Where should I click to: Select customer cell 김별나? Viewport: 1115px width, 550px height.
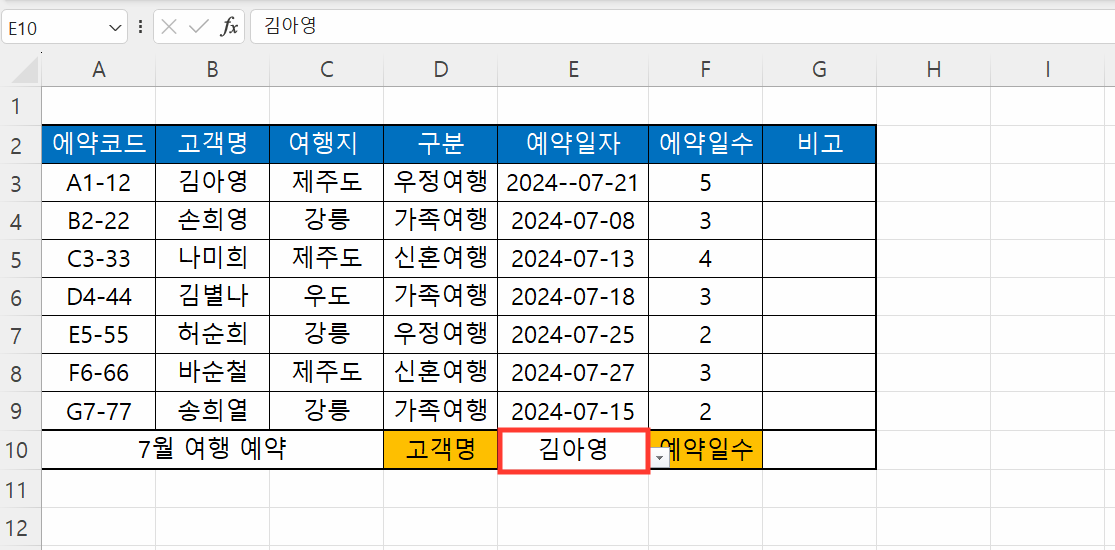tap(213, 297)
